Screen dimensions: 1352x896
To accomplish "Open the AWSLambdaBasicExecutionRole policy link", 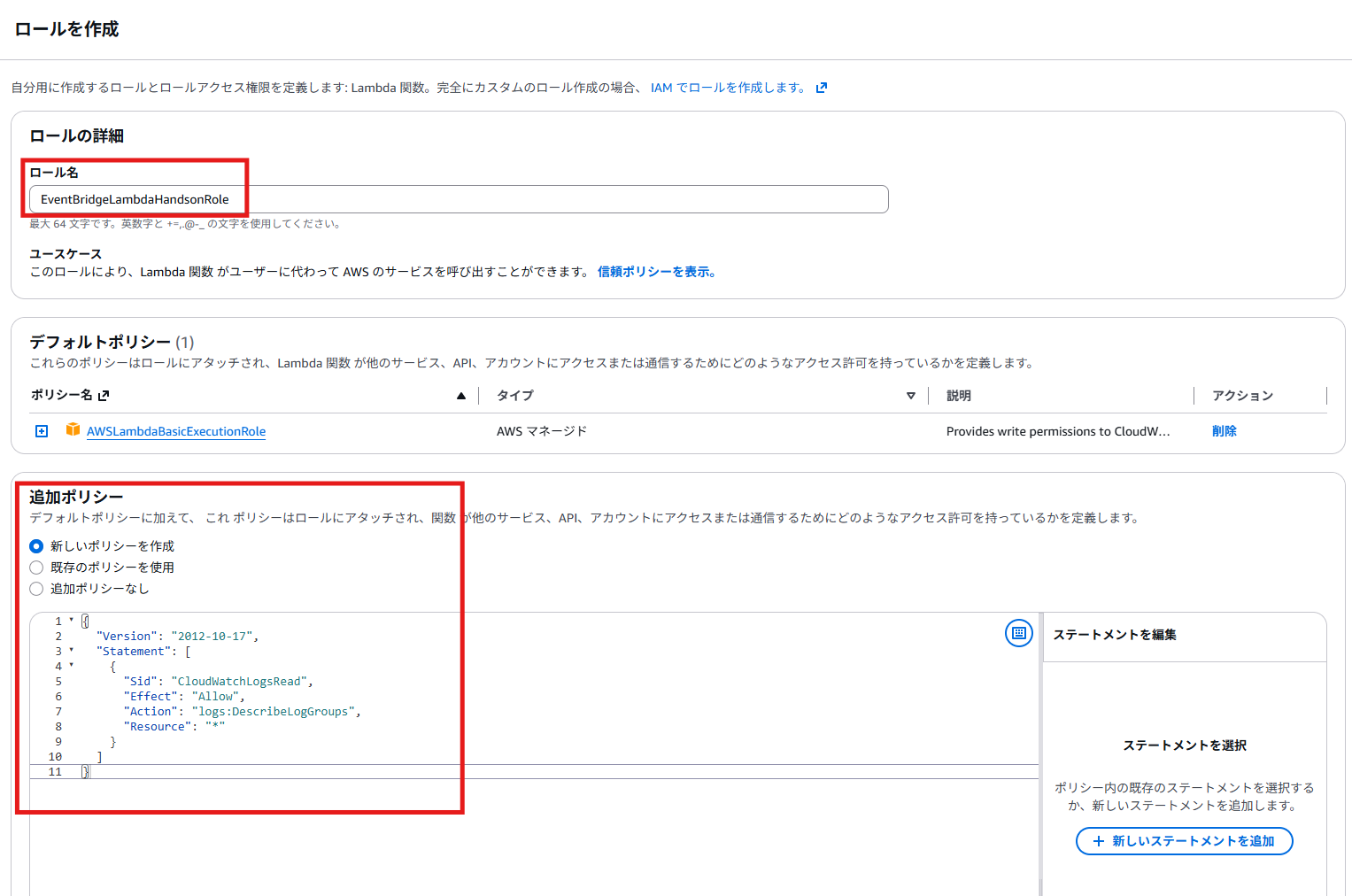I will [x=176, y=431].
